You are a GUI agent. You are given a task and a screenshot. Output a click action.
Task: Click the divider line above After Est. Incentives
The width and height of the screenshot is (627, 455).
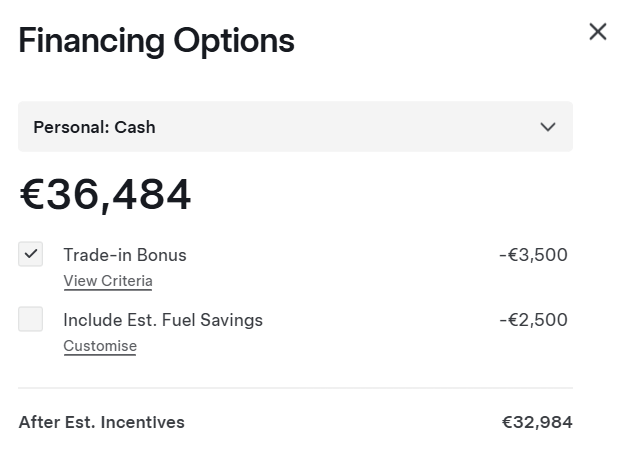[295, 388]
